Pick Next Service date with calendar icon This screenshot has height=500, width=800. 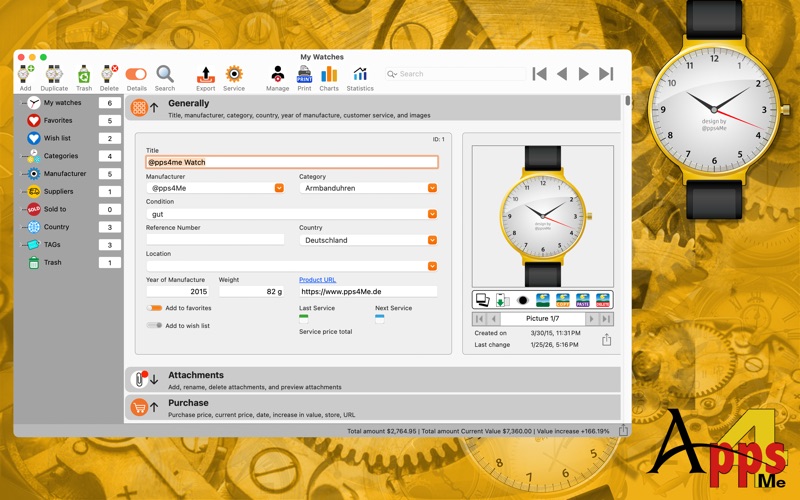pyautogui.click(x=380, y=319)
